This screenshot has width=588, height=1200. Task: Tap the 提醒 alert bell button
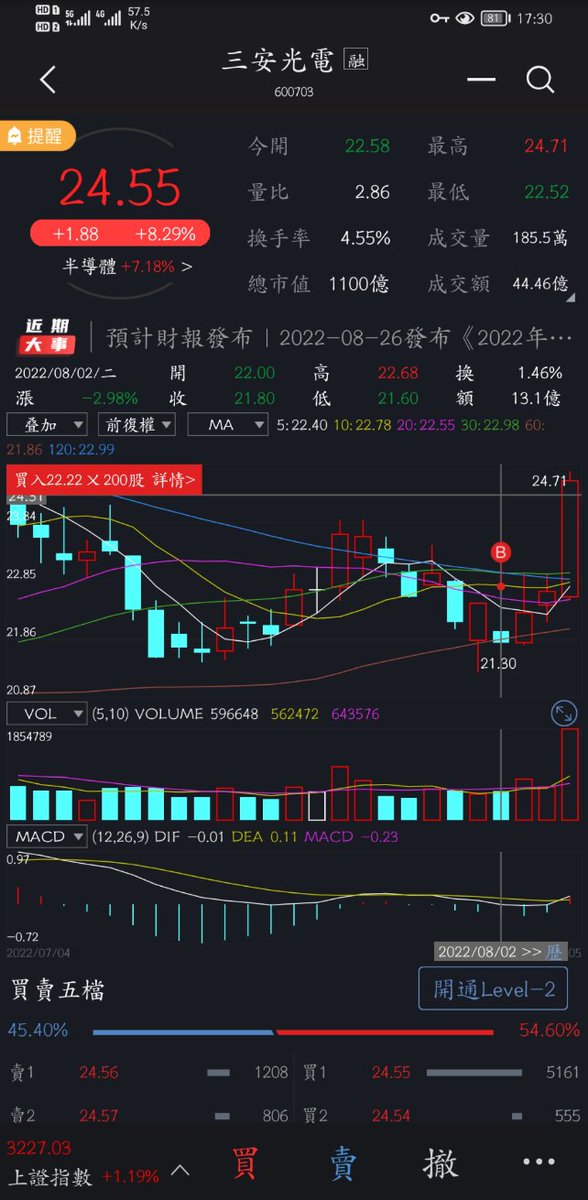pyautogui.click(x=38, y=136)
